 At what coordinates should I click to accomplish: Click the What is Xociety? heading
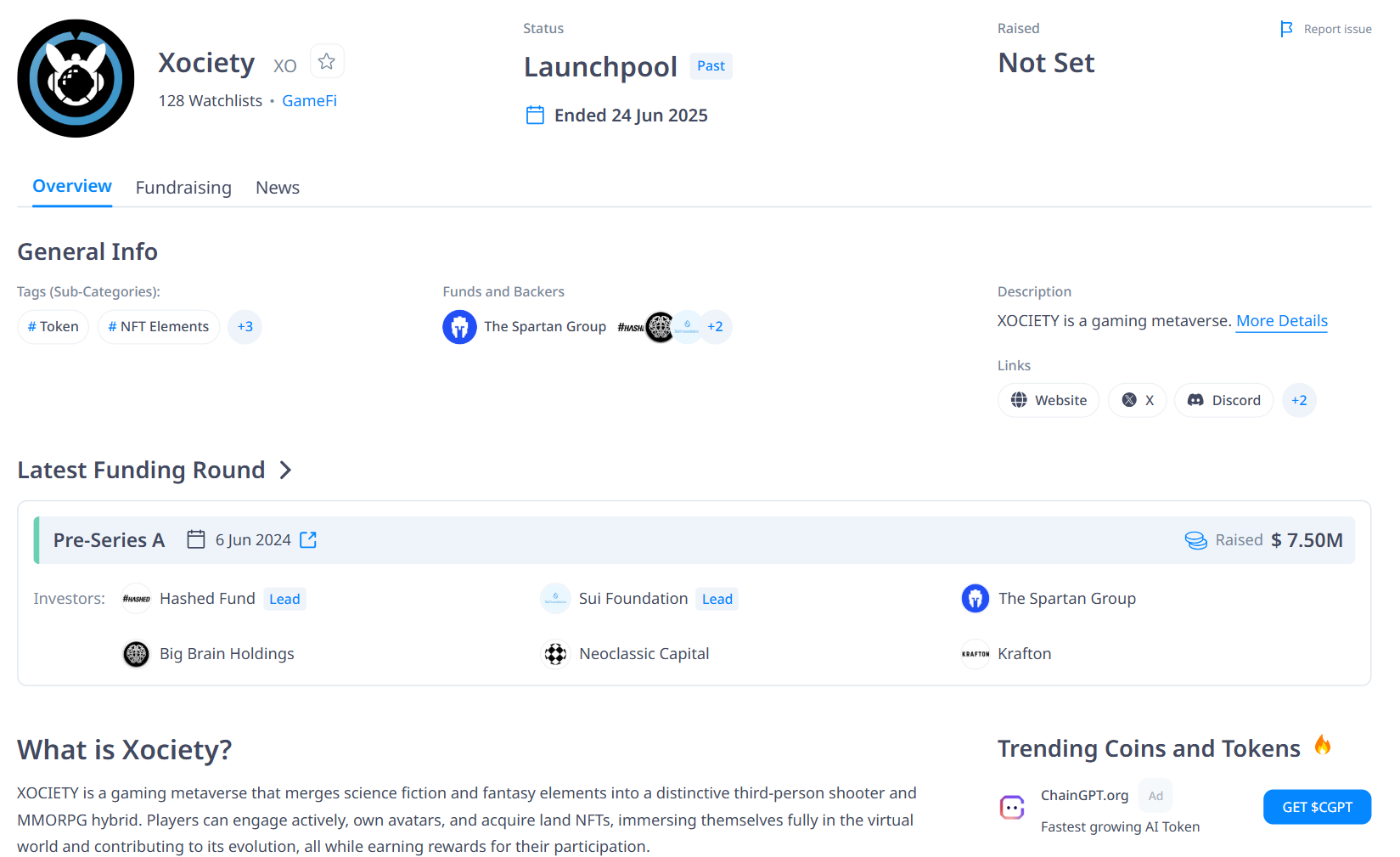[125, 750]
